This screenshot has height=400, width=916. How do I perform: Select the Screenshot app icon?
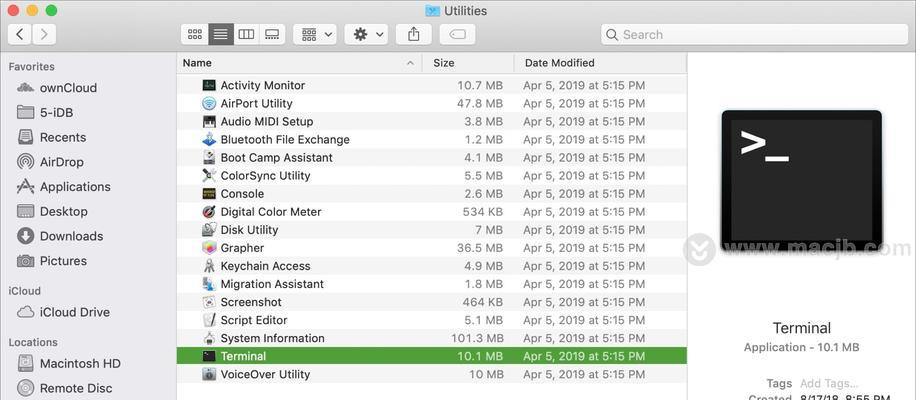coord(209,302)
